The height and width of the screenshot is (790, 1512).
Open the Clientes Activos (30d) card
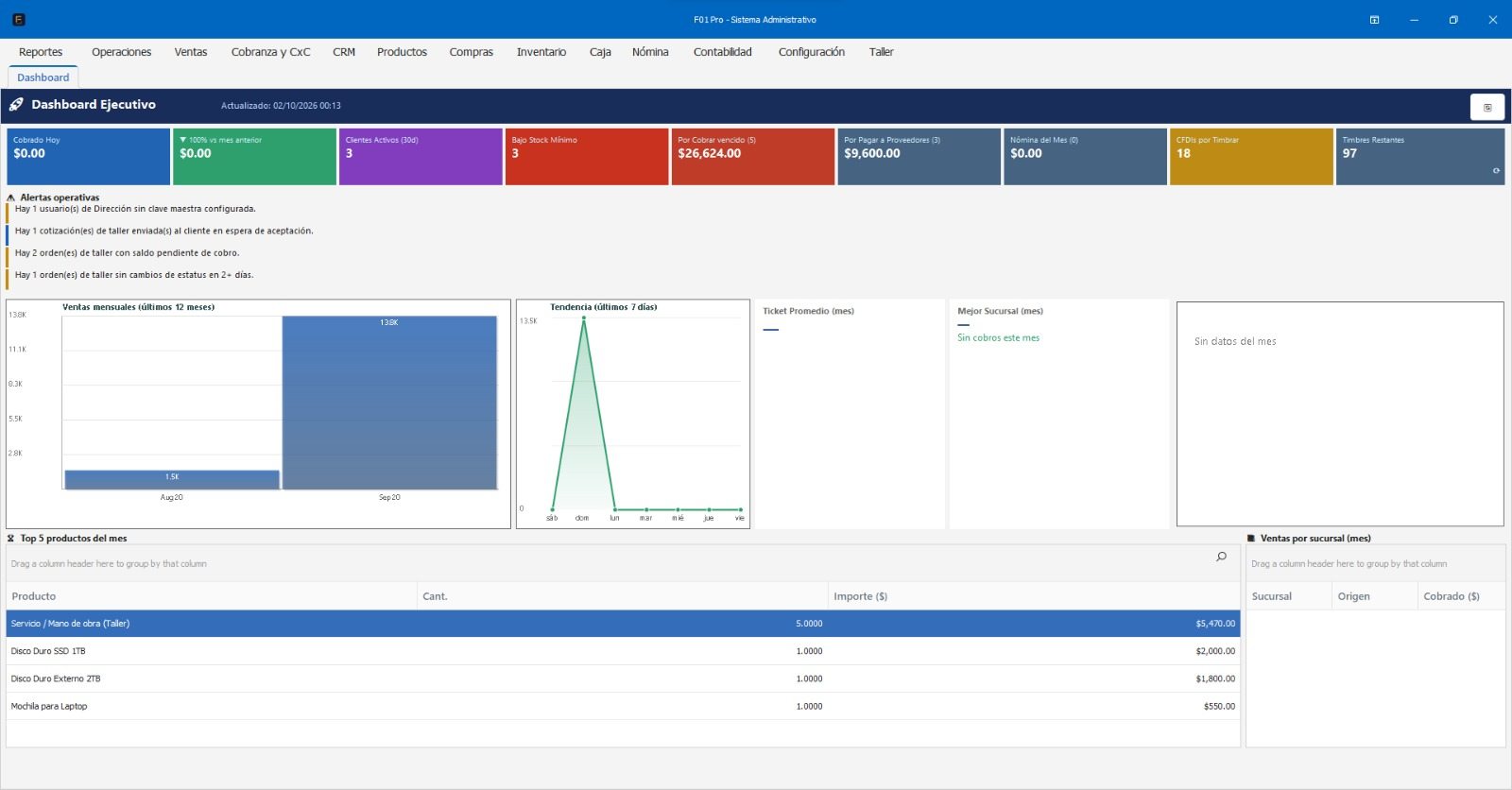(421, 157)
